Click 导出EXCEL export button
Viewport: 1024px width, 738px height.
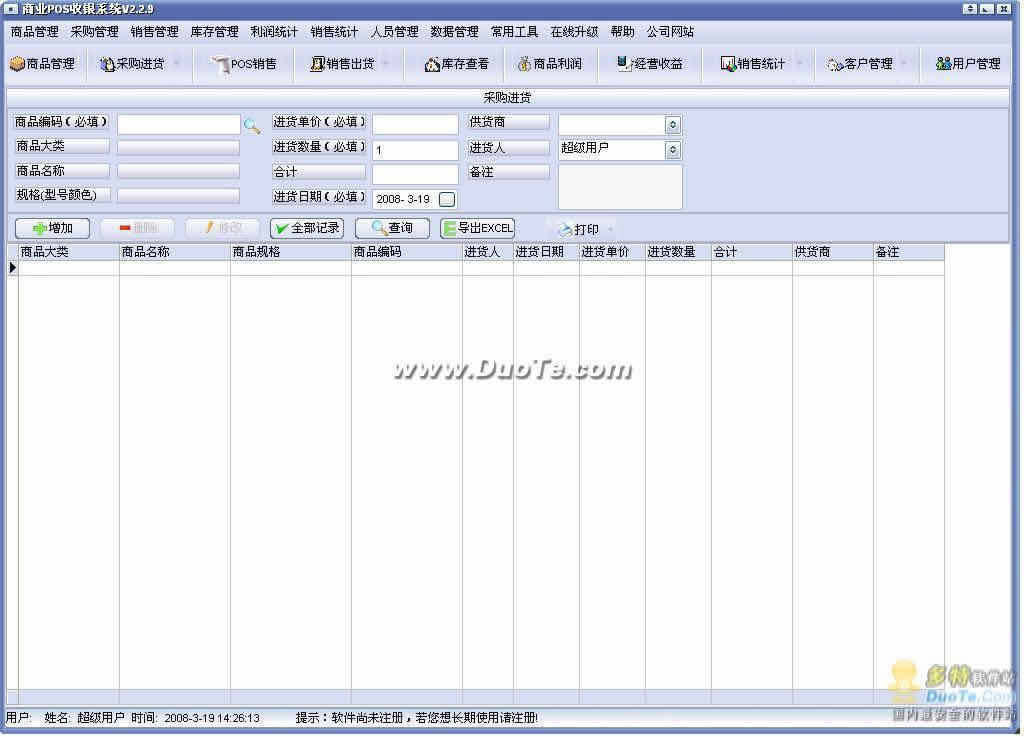[477, 228]
